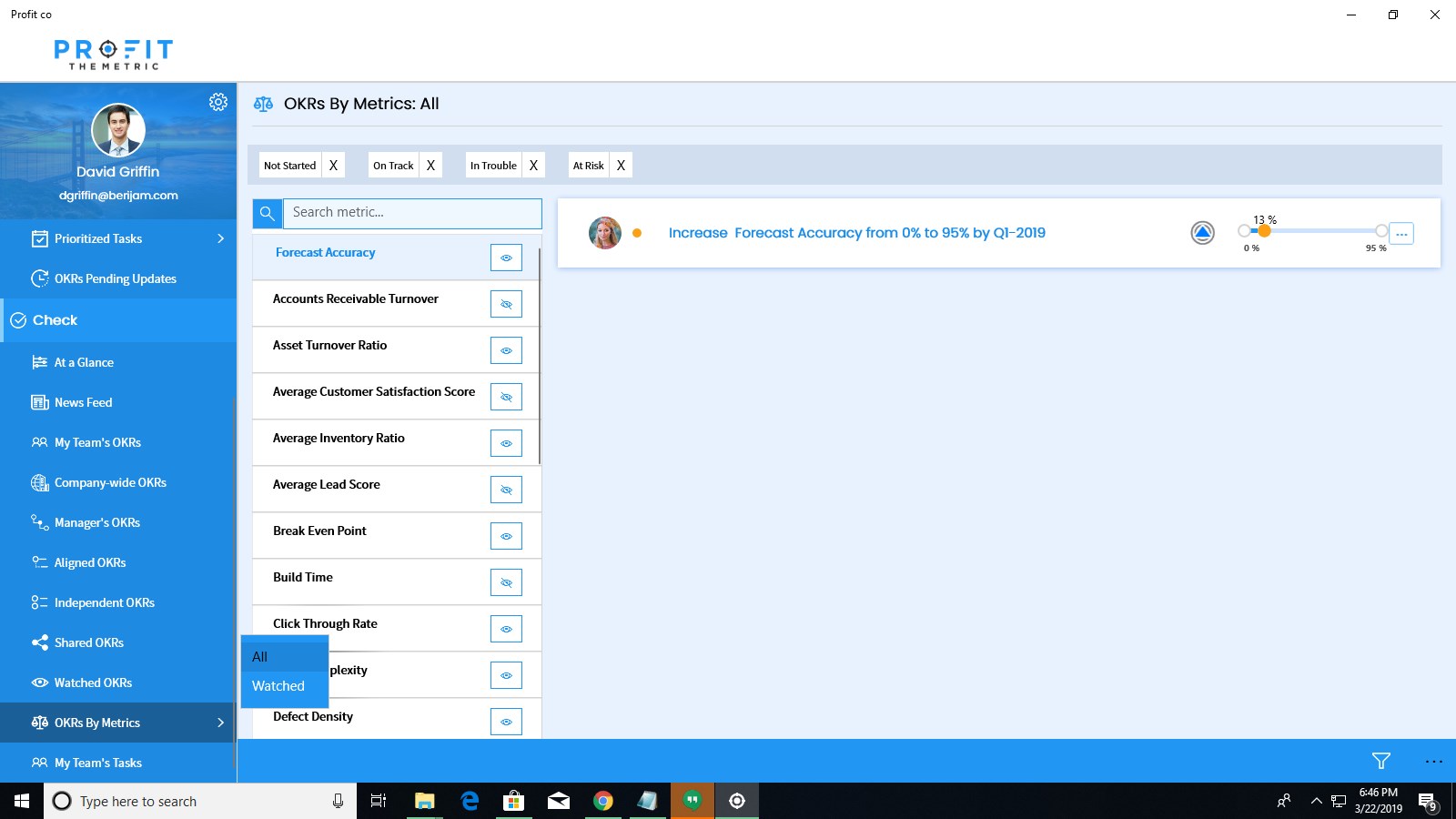
Task: Toggle watch eye for Asset Turnover Ratio
Action: point(506,350)
